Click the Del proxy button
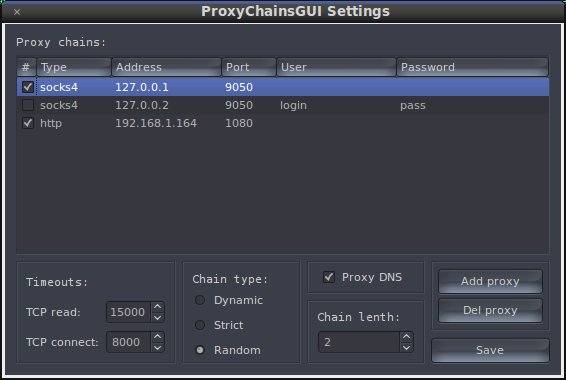This screenshot has height=380, width=566. click(x=490, y=310)
